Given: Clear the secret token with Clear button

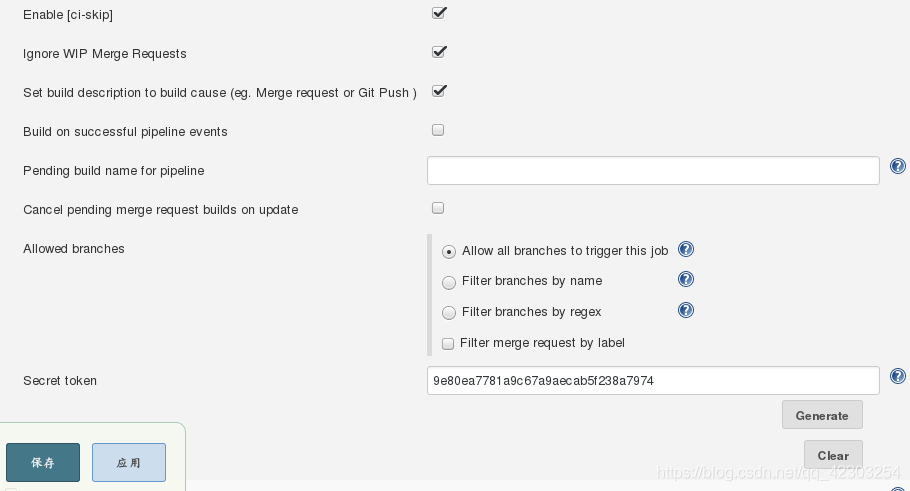Looking at the screenshot, I should [x=833, y=455].
